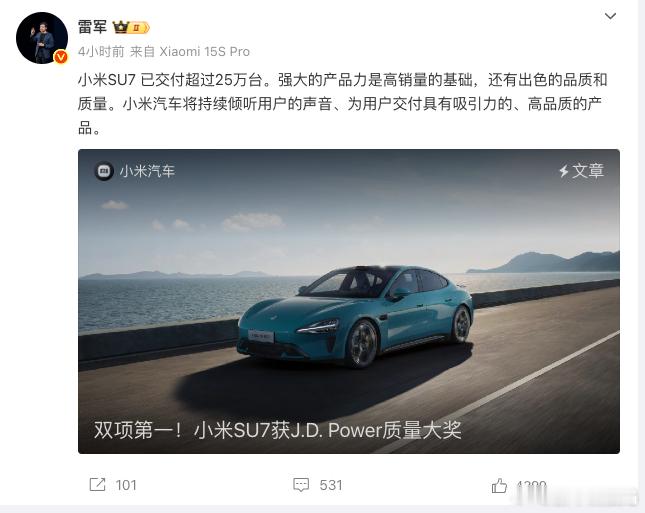This screenshot has height=513, width=645.
Task: Click the crown membership badge
Action: point(131,28)
